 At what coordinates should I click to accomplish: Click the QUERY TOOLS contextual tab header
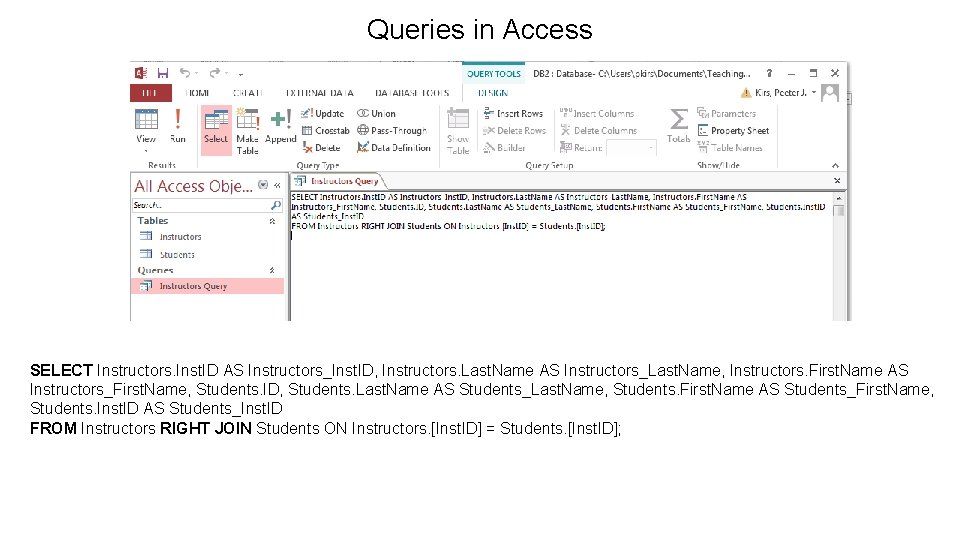coord(493,73)
